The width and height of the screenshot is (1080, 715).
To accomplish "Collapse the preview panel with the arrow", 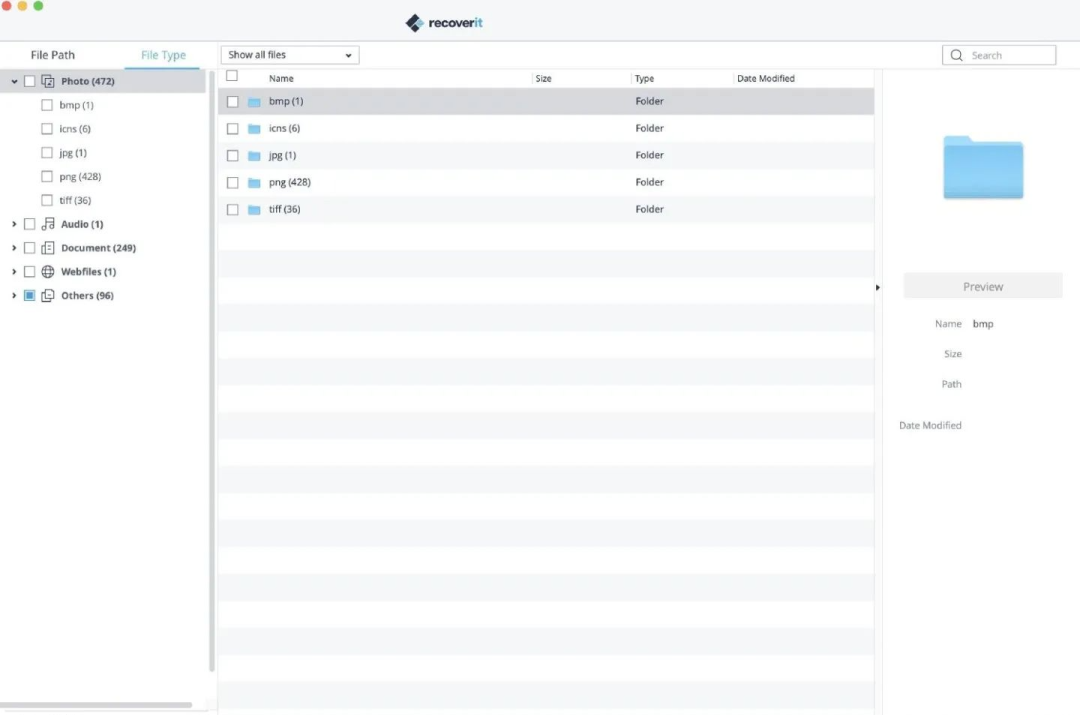I will pos(878,287).
